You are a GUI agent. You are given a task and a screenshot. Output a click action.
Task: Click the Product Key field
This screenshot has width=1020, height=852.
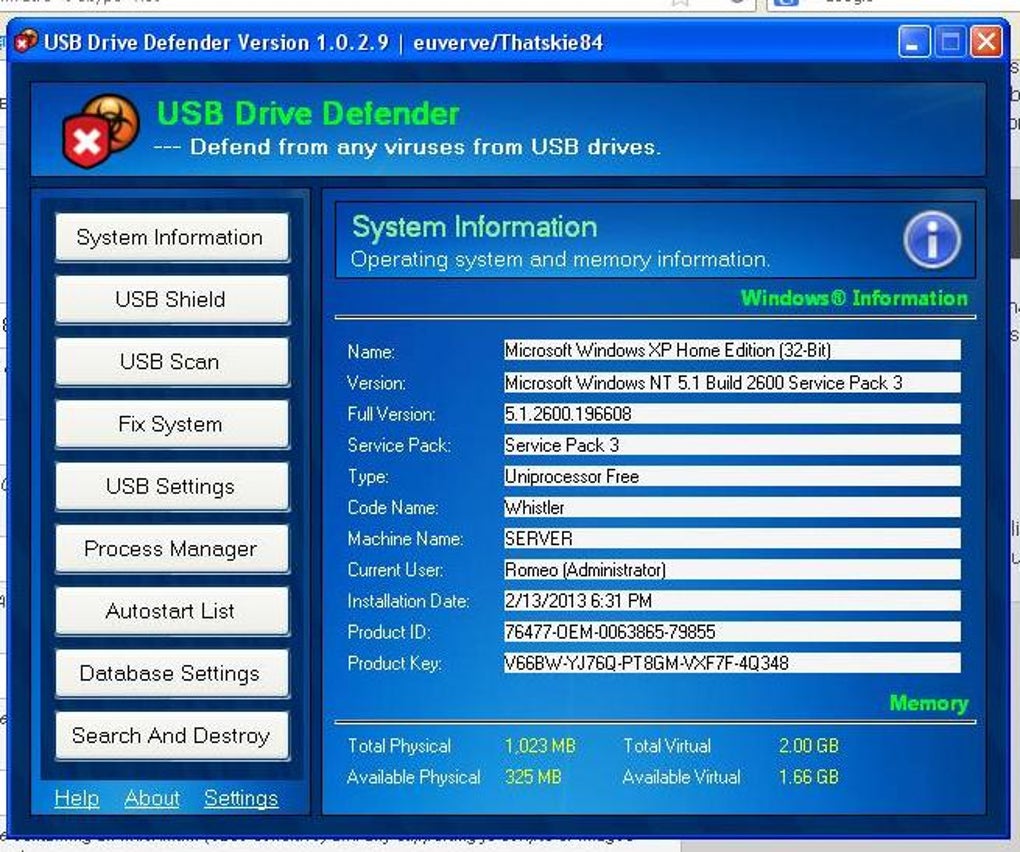point(732,663)
